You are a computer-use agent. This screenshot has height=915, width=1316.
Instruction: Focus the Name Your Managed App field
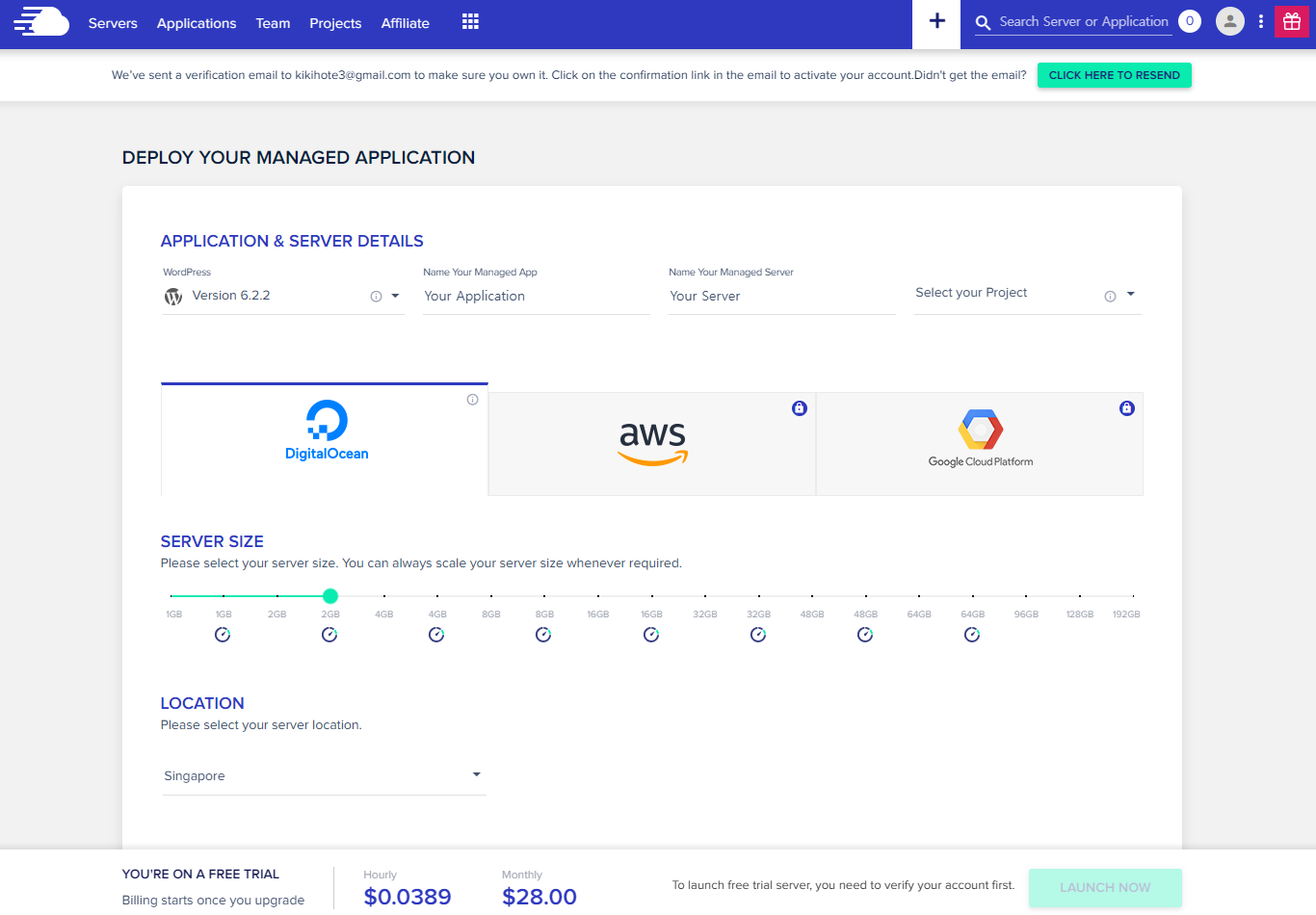[537, 297]
